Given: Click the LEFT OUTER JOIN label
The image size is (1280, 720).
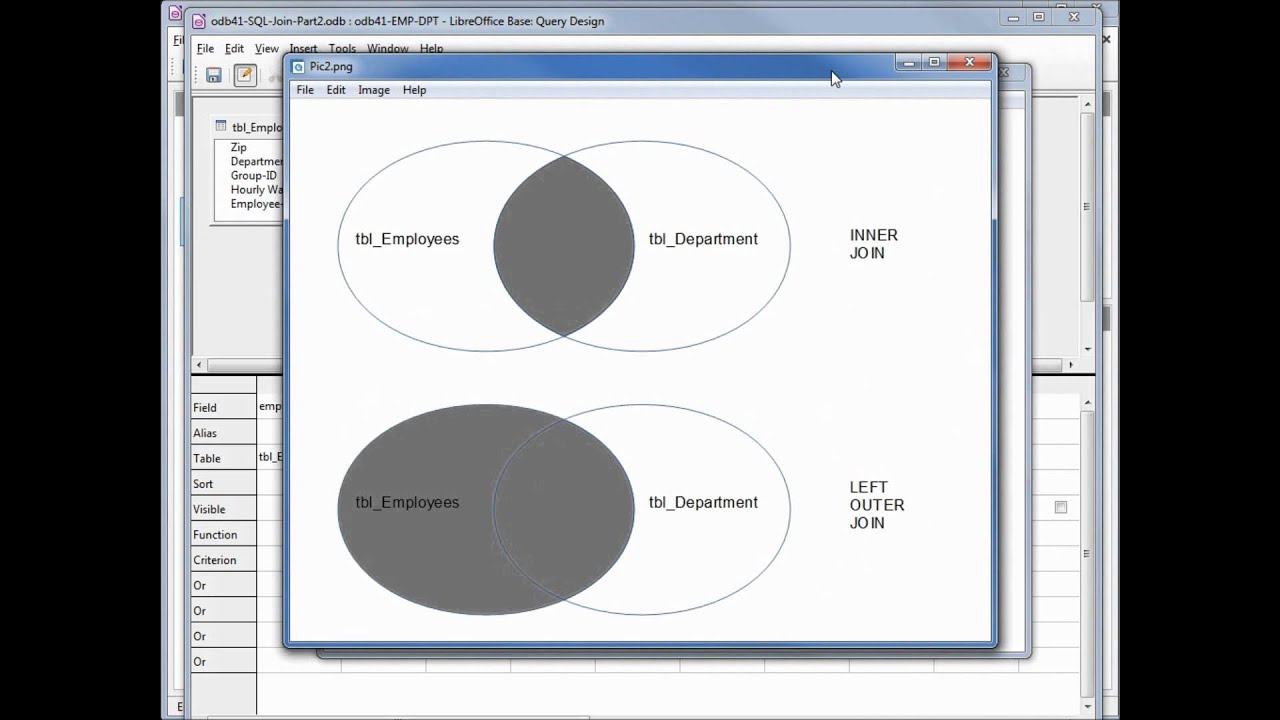Looking at the screenshot, I should click(877, 505).
